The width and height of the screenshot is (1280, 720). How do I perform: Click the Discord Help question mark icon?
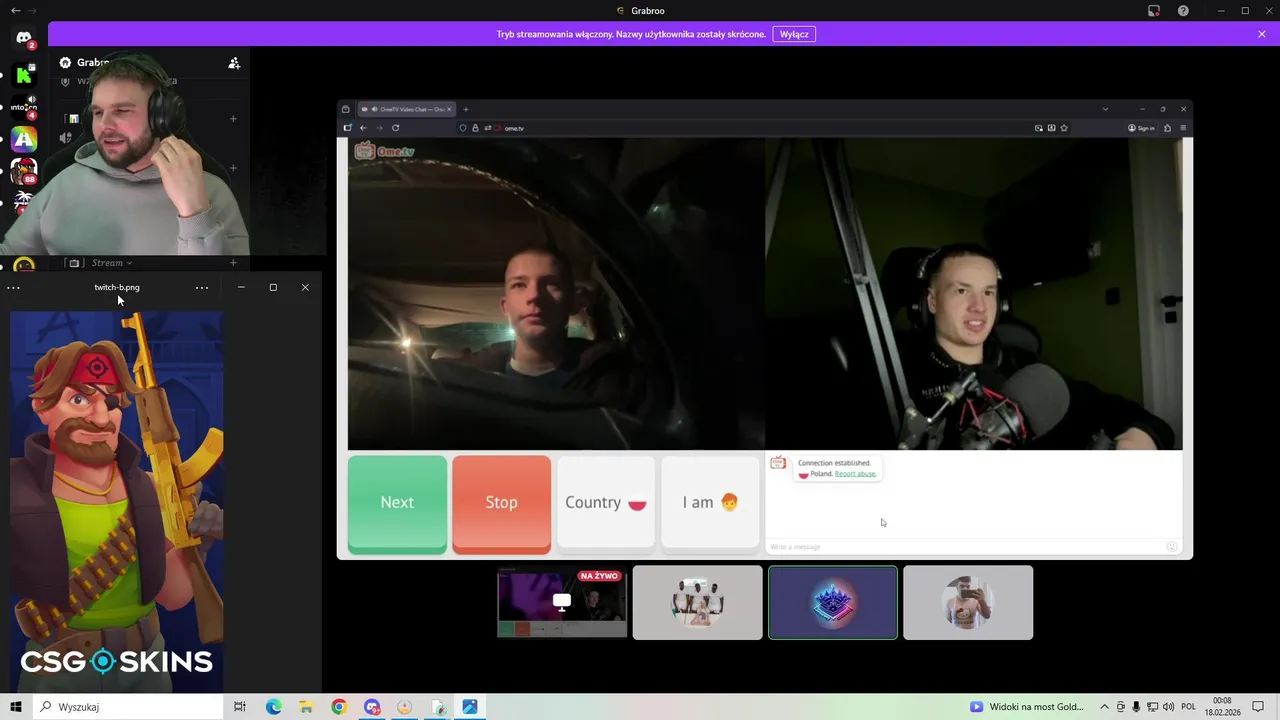pyautogui.click(x=1184, y=11)
